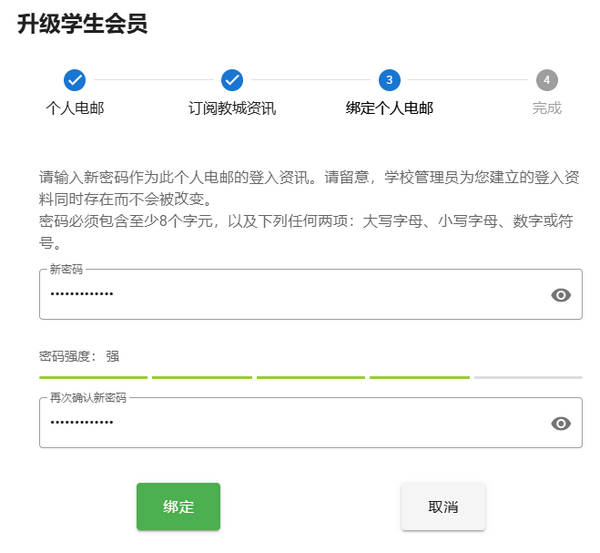Viewport: 600px width, 553px height.
Task: Click the checkmark icon for 个人电邮 step
Action: [x=75, y=80]
